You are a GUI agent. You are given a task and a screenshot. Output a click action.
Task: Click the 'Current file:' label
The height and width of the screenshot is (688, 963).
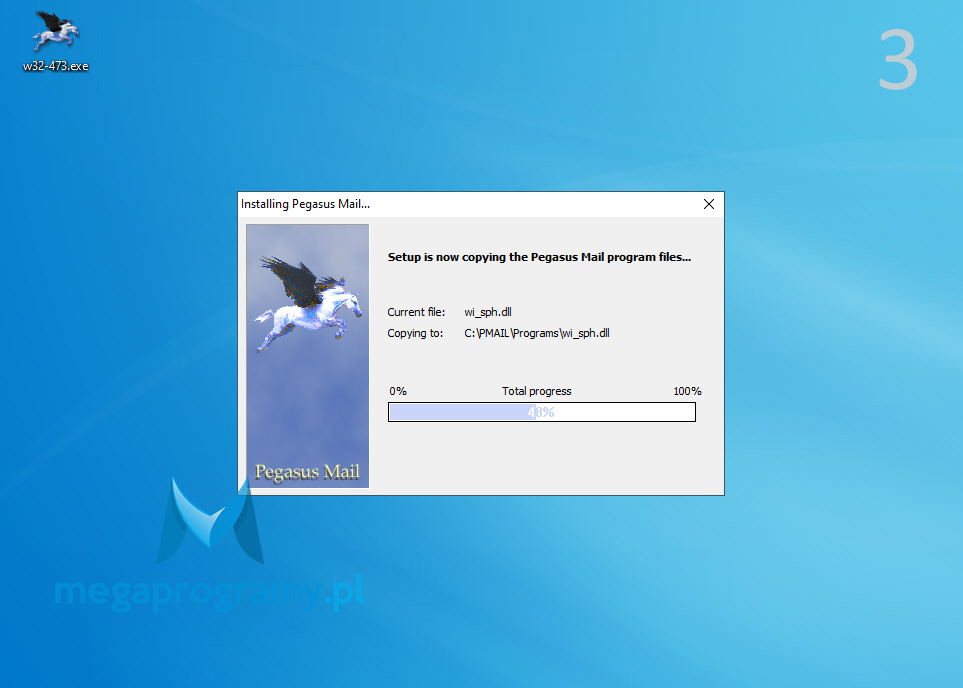coord(416,312)
